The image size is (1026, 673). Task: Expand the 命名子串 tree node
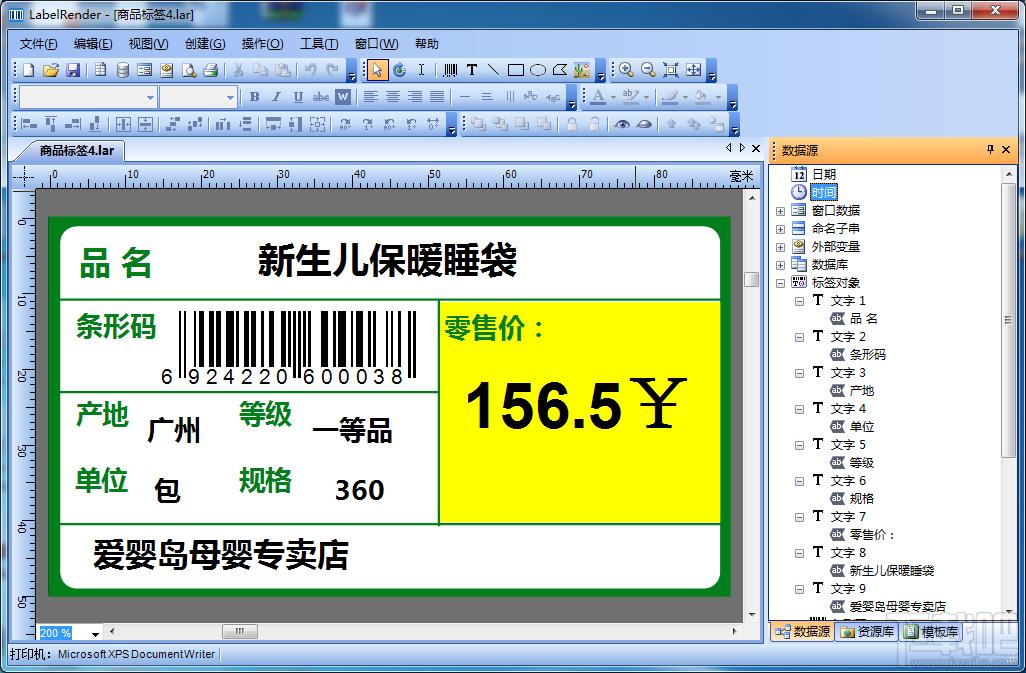click(x=780, y=229)
